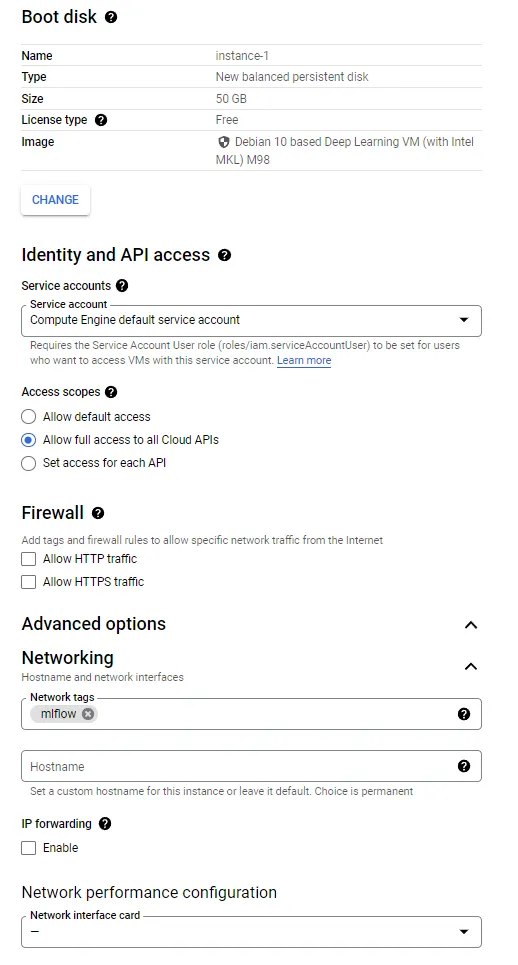Enable Allow HTTP traffic checkbox

[x=28, y=559]
